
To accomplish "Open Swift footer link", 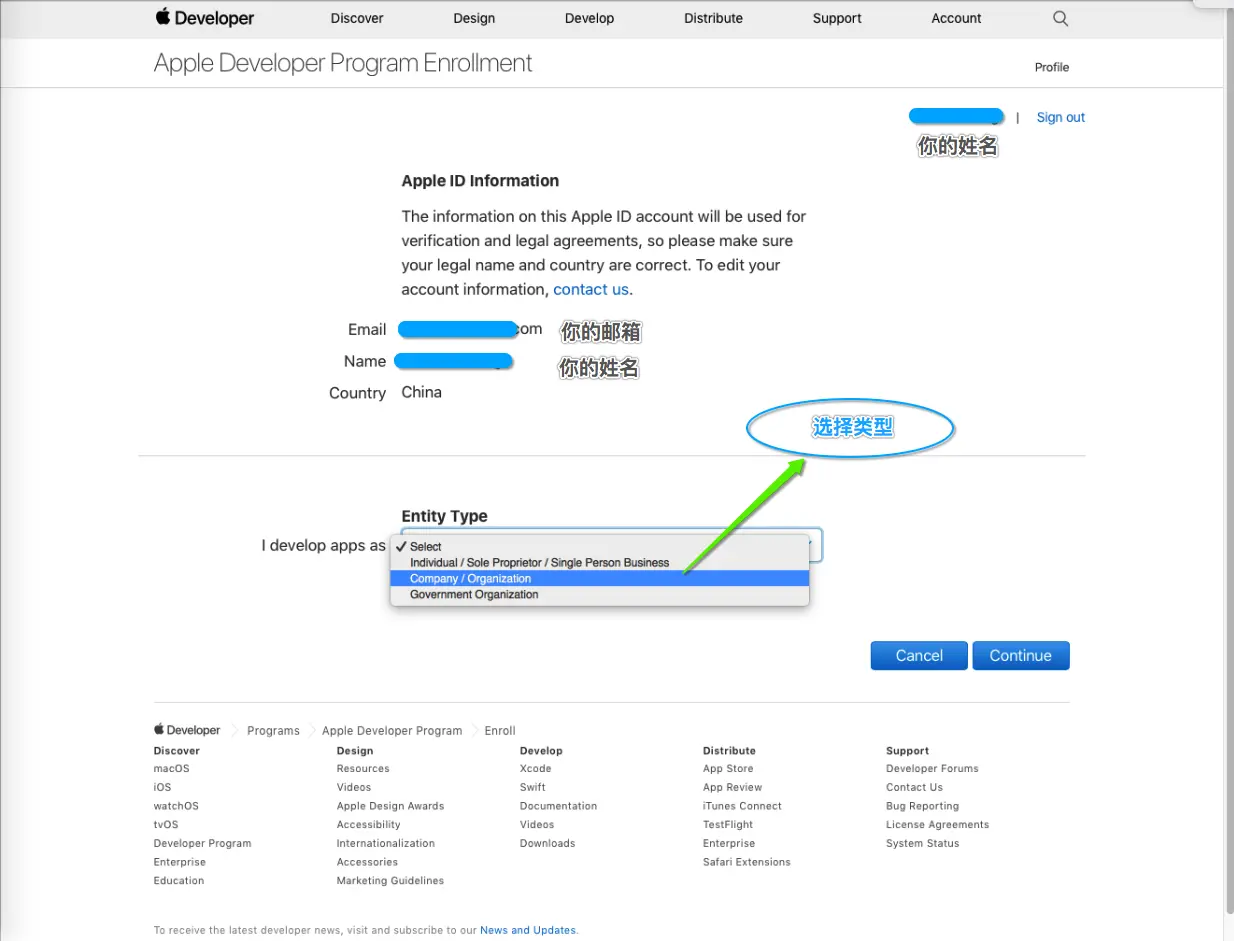I will (x=533, y=787).
